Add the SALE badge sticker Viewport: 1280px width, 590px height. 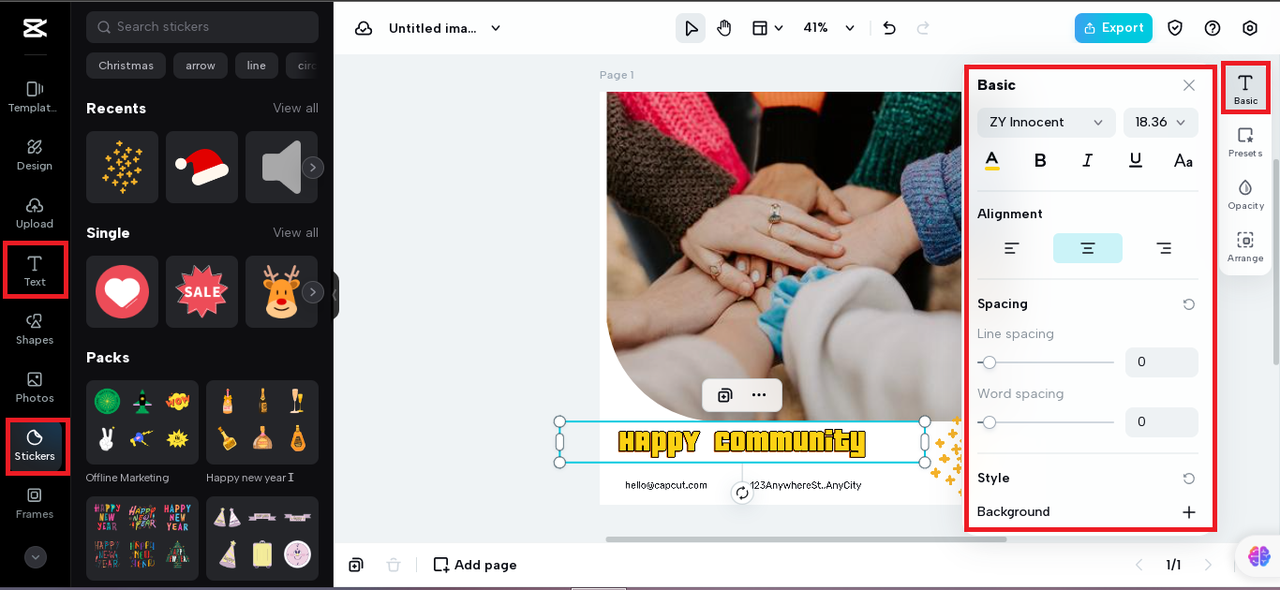[x=202, y=292]
